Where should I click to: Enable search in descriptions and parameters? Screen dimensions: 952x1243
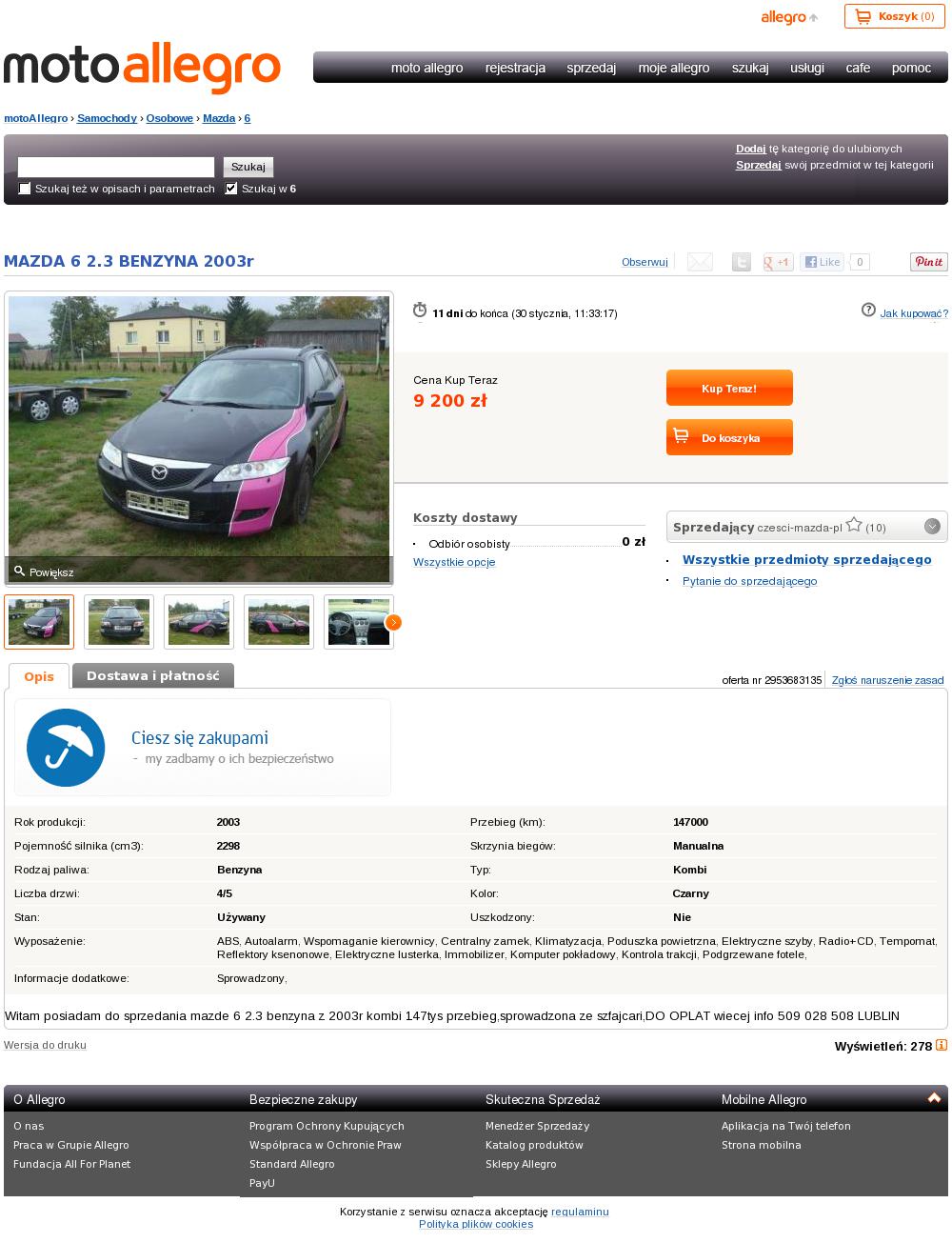pos(25,189)
